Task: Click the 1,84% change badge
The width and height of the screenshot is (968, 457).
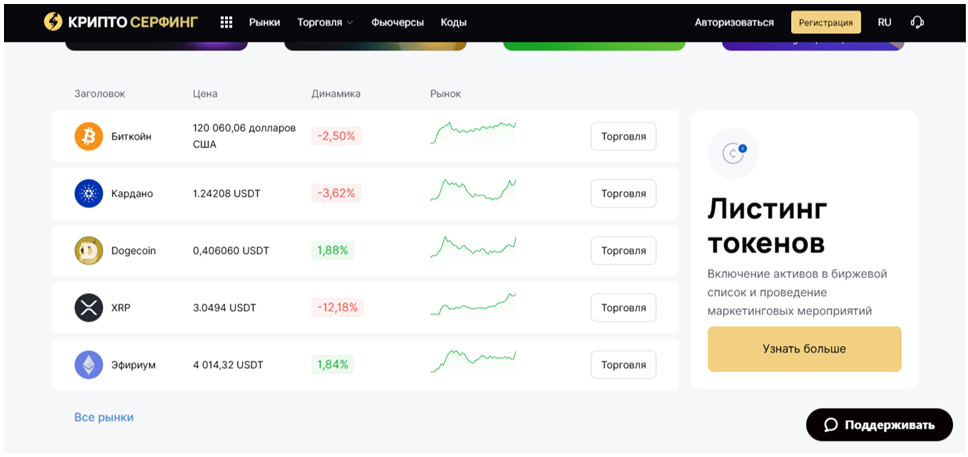Action: (333, 364)
